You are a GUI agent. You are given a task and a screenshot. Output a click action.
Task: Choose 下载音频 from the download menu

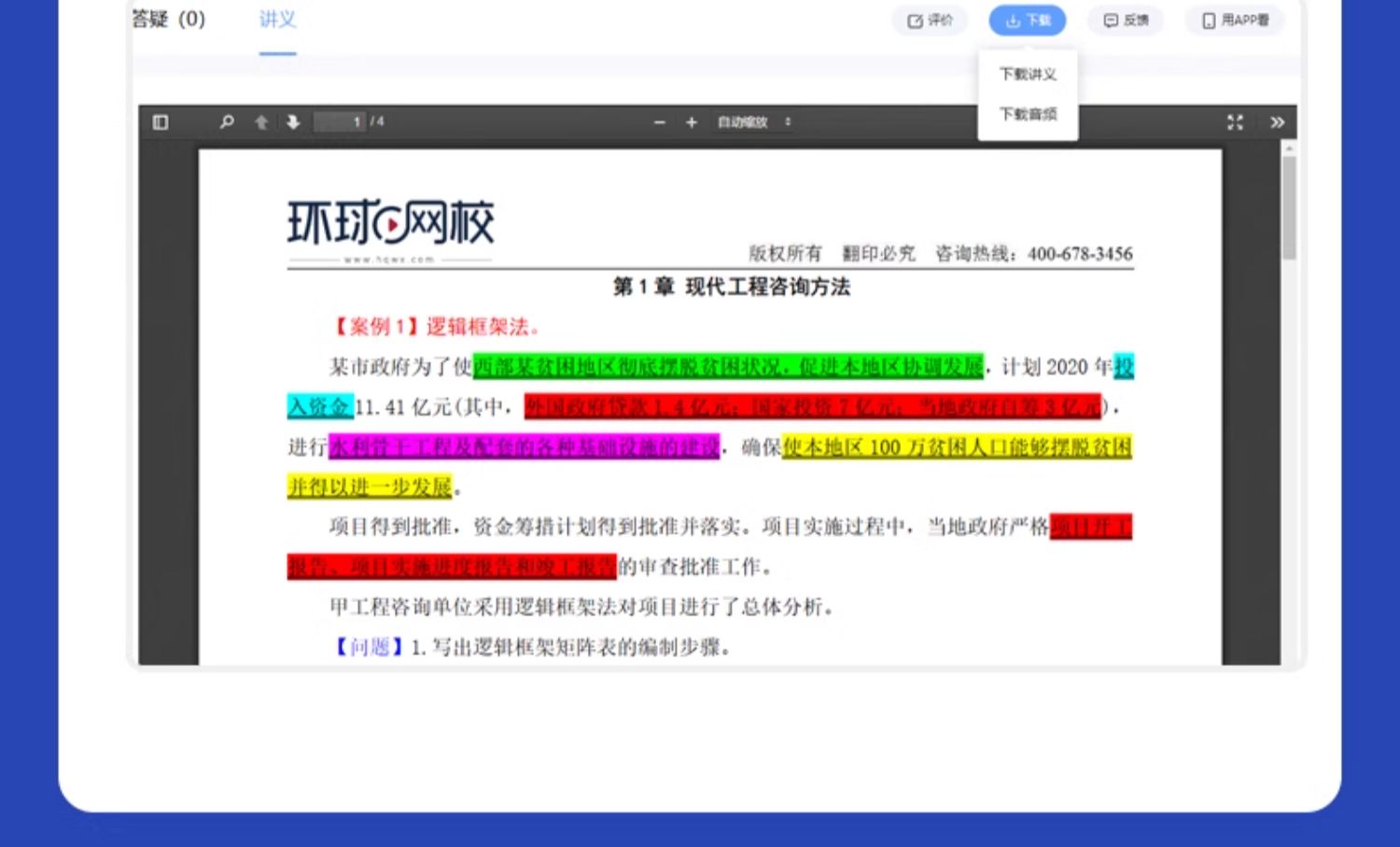[x=1028, y=114]
